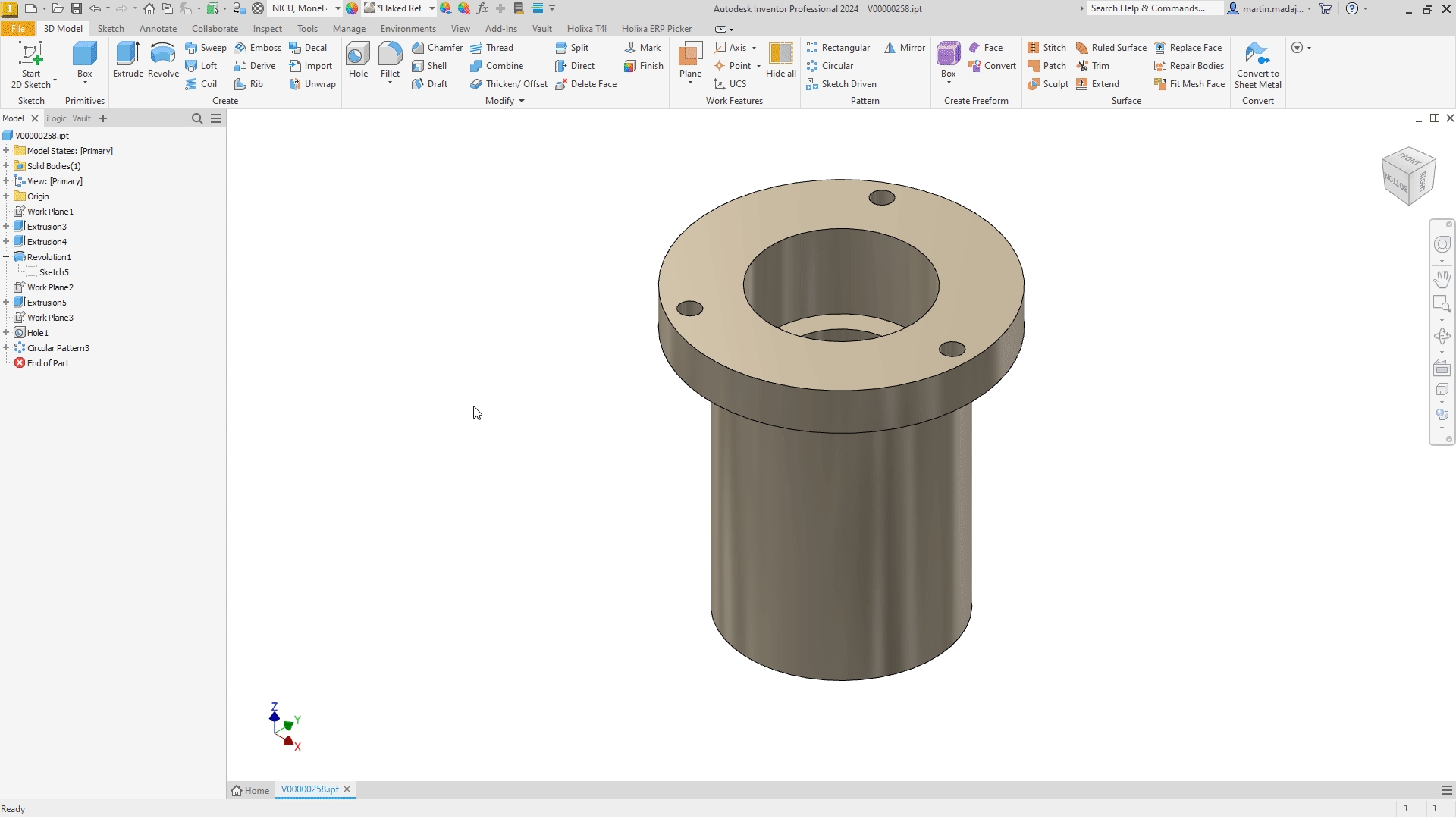Image resolution: width=1456 pixels, height=819 pixels.
Task: Switch to the Inspect ribbon tab
Action: tap(267, 29)
